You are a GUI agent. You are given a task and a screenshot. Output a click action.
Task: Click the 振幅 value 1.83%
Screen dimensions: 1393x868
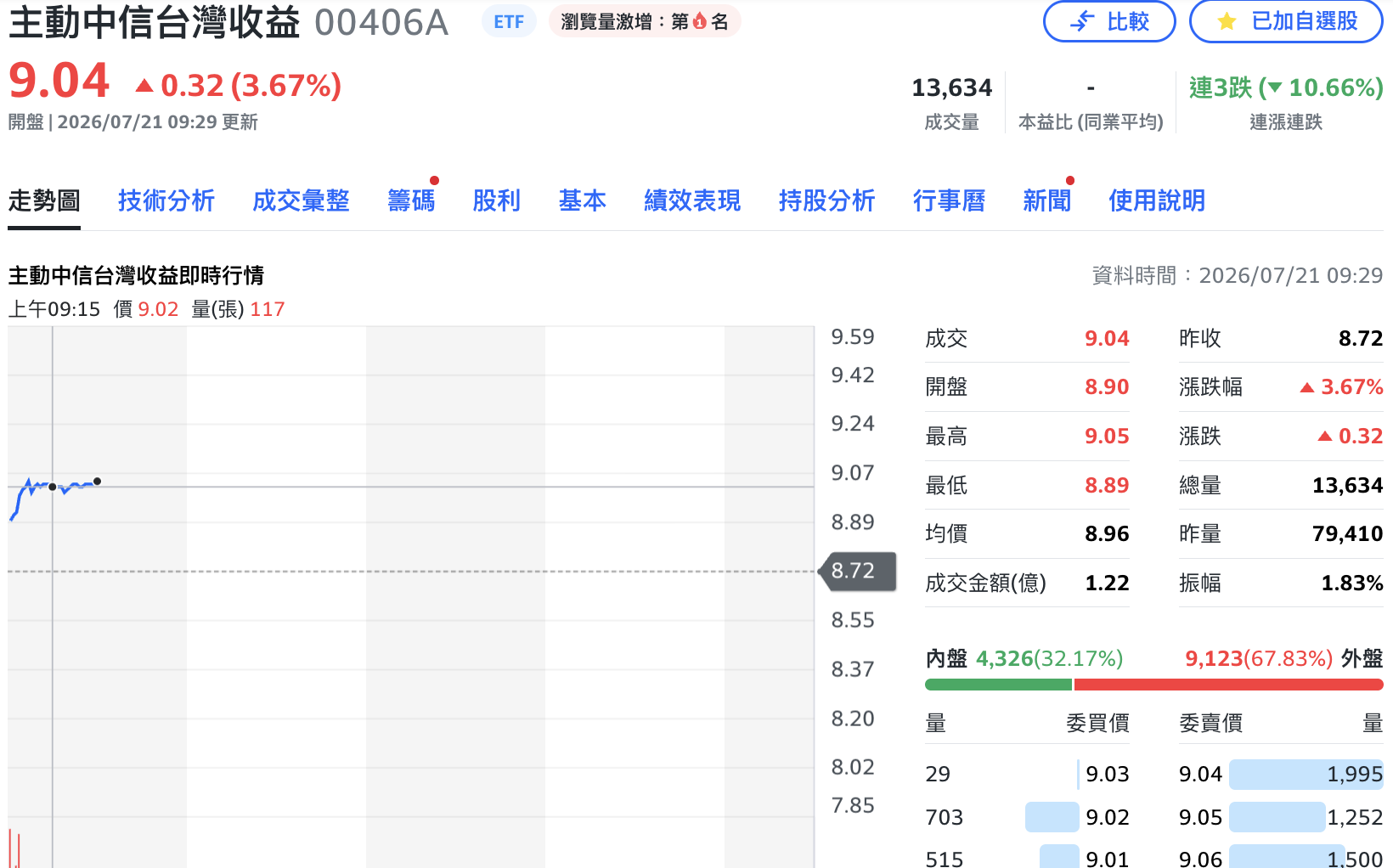[1352, 583]
